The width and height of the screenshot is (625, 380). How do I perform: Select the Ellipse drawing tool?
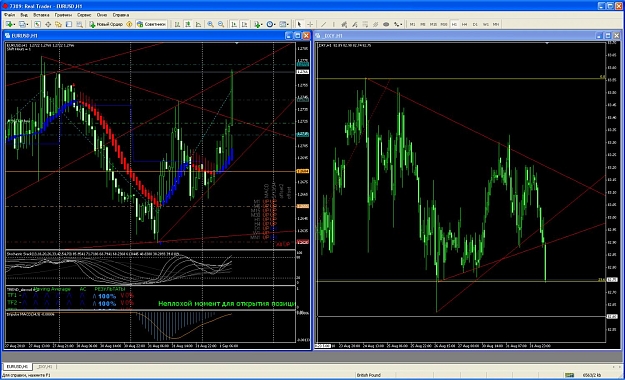[x=386, y=24]
